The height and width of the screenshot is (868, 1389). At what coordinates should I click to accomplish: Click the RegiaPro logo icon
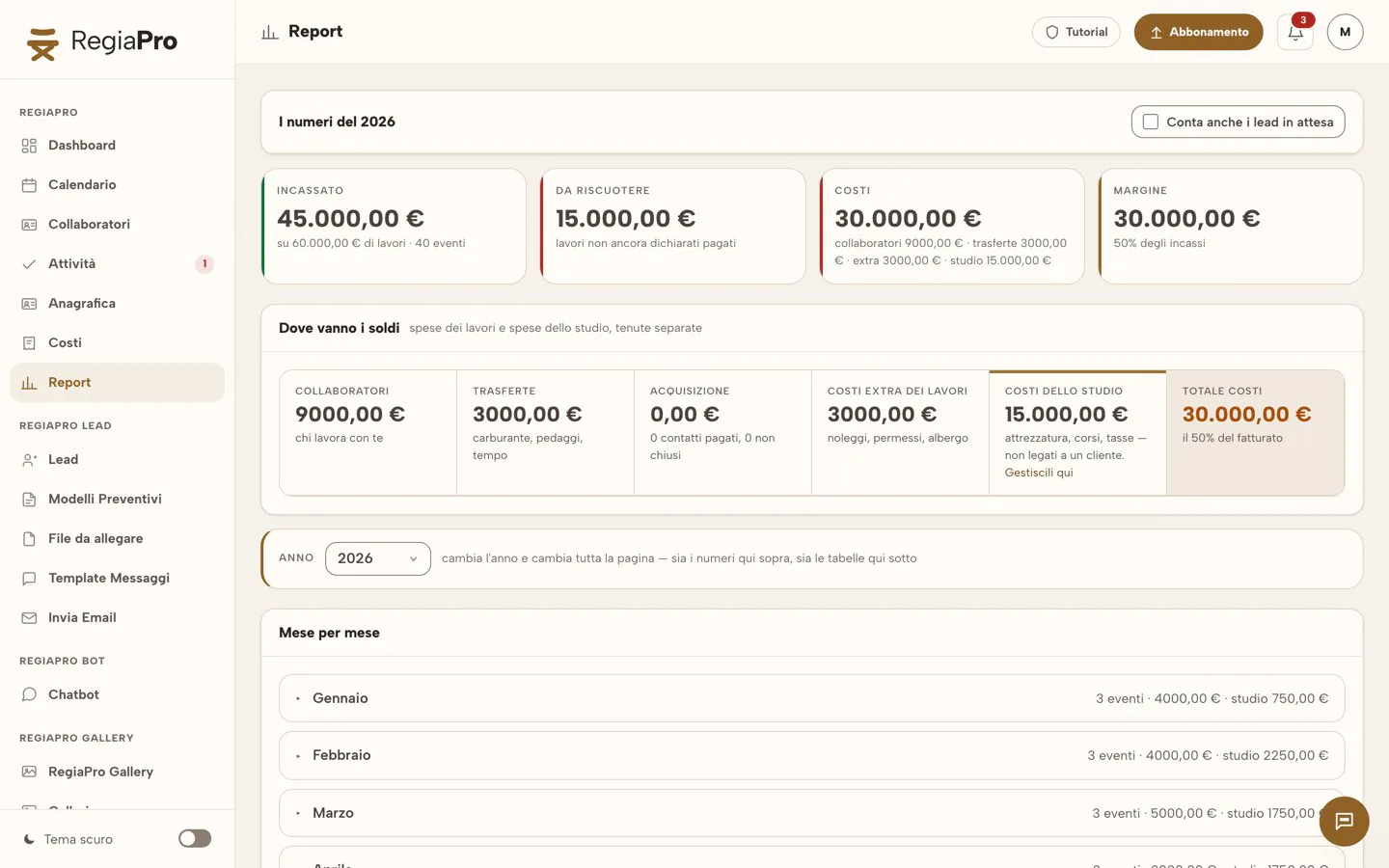pyautogui.click(x=42, y=43)
